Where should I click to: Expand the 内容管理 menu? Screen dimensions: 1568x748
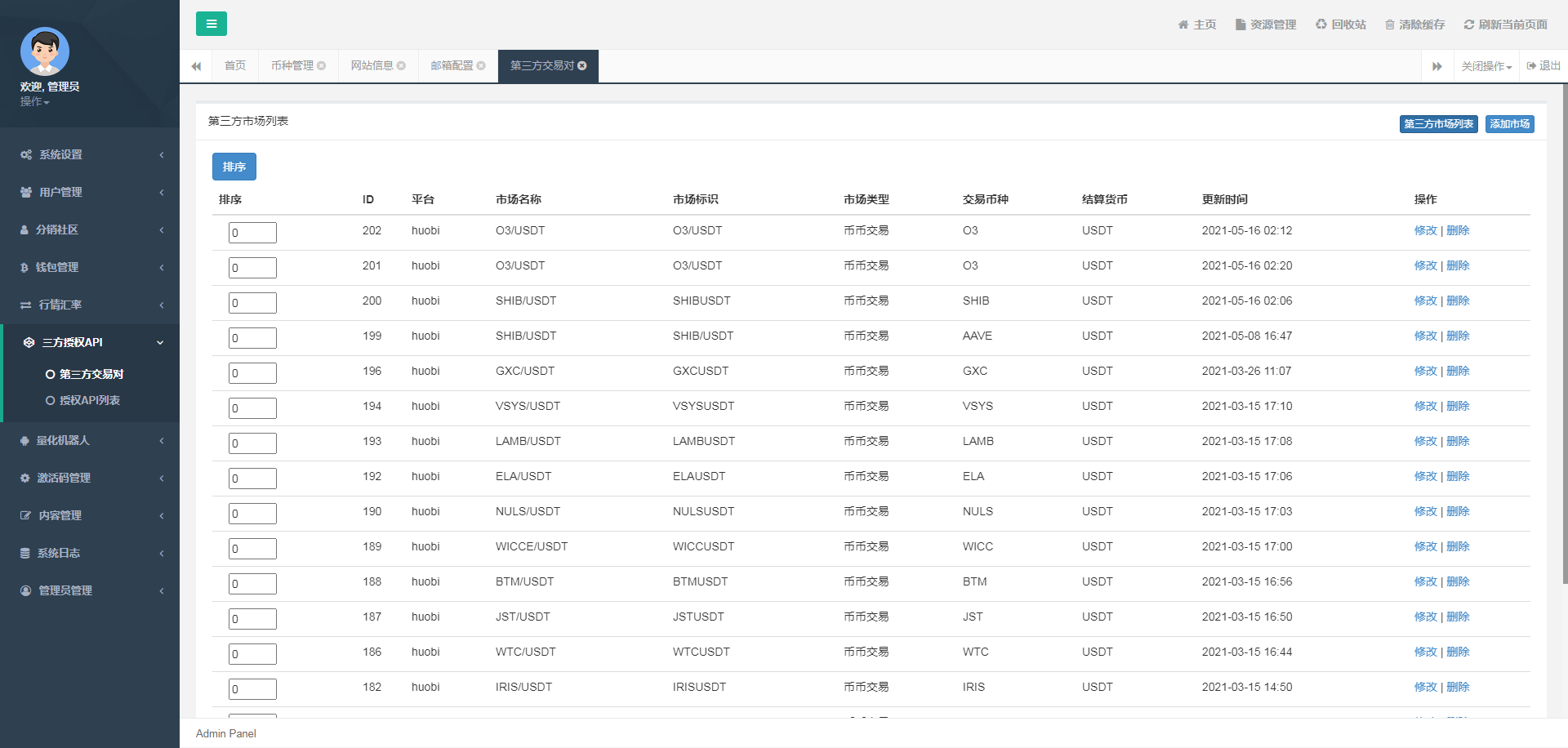(x=90, y=515)
